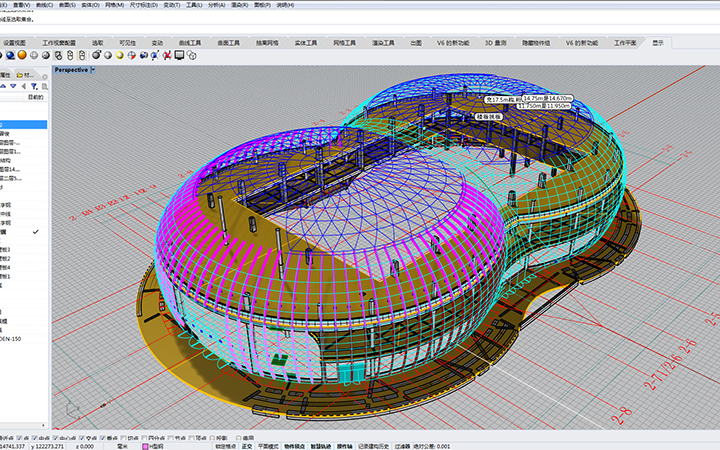Click the magenta layer color swatch

[x=145, y=446]
